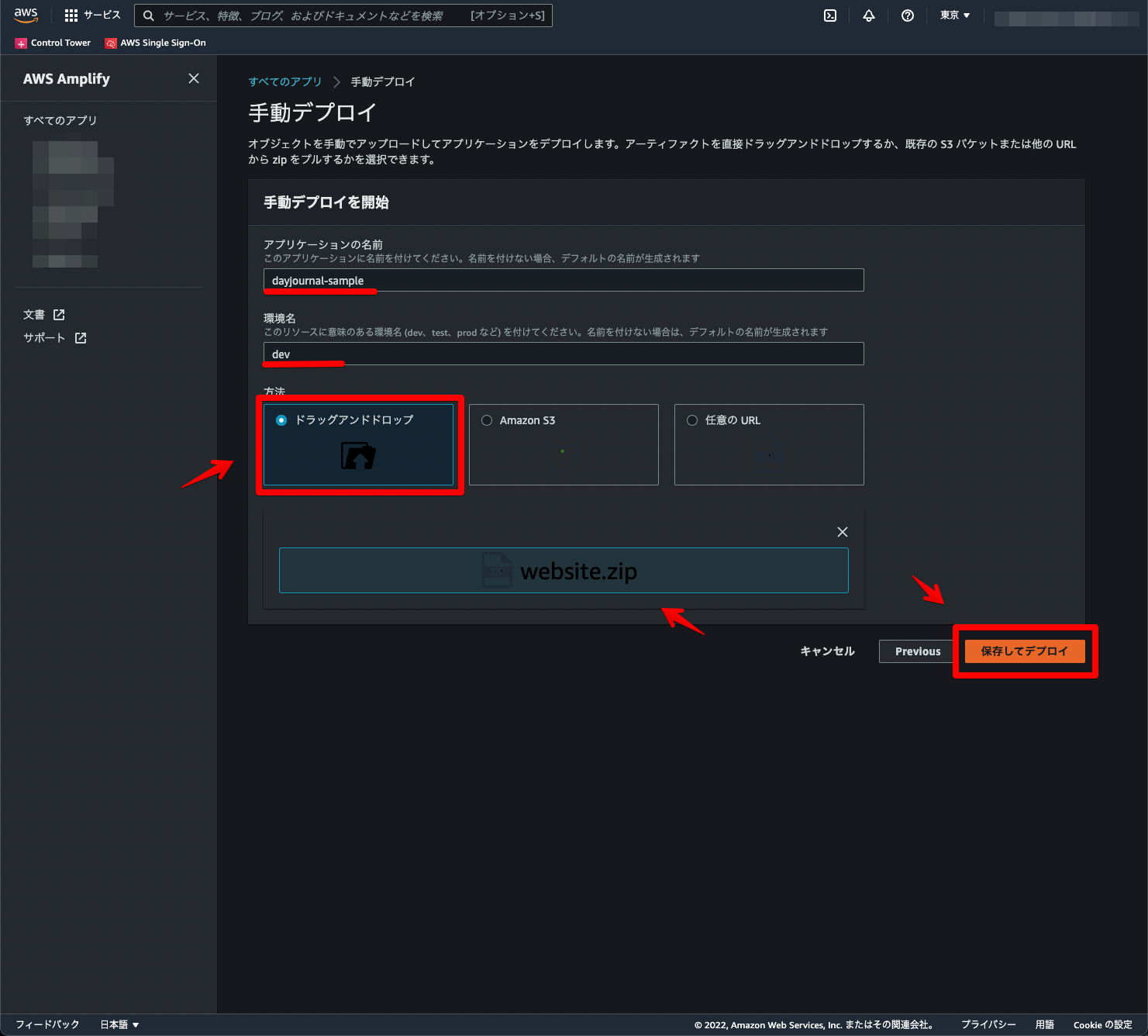
Task: Open the 文書 external link icon
Action: coord(60,315)
